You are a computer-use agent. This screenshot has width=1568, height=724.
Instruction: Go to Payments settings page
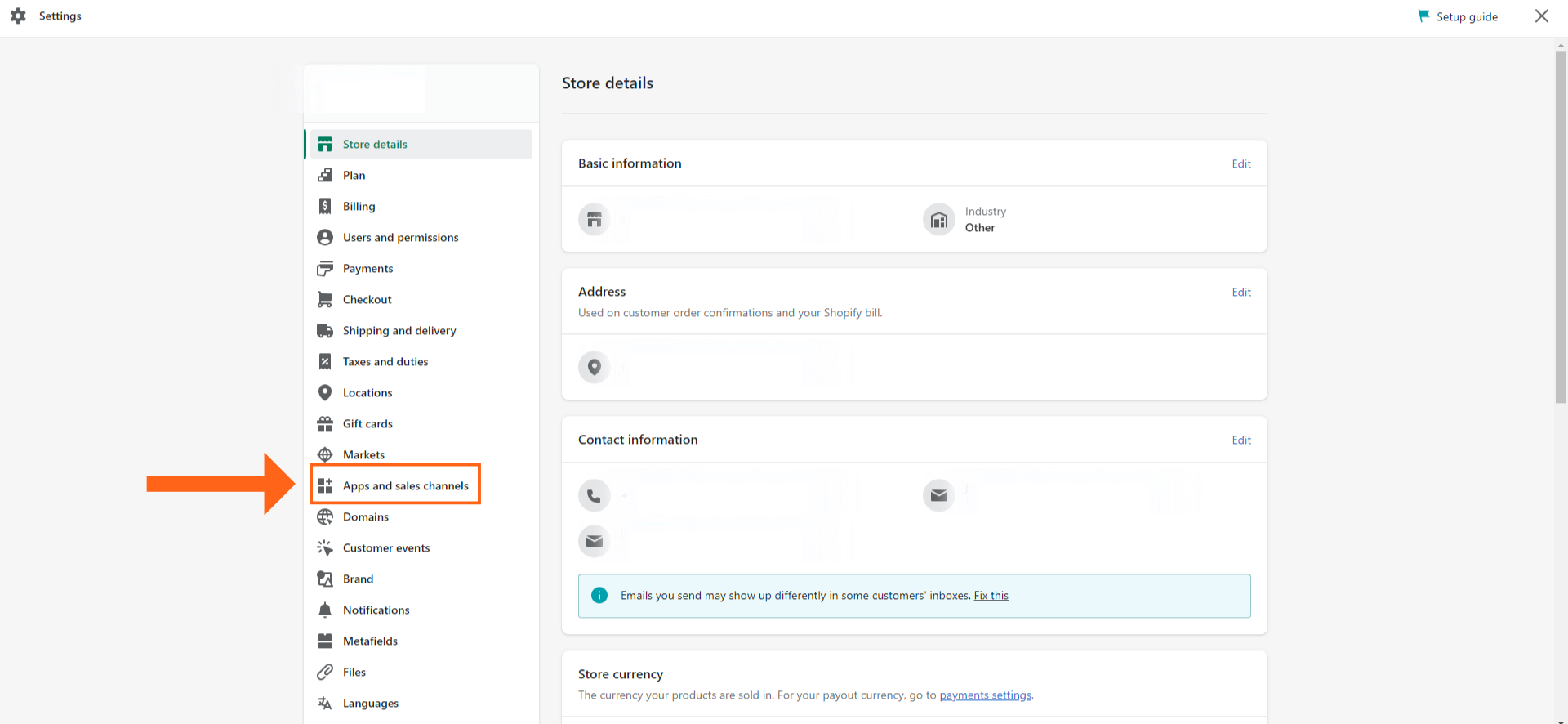click(x=367, y=268)
